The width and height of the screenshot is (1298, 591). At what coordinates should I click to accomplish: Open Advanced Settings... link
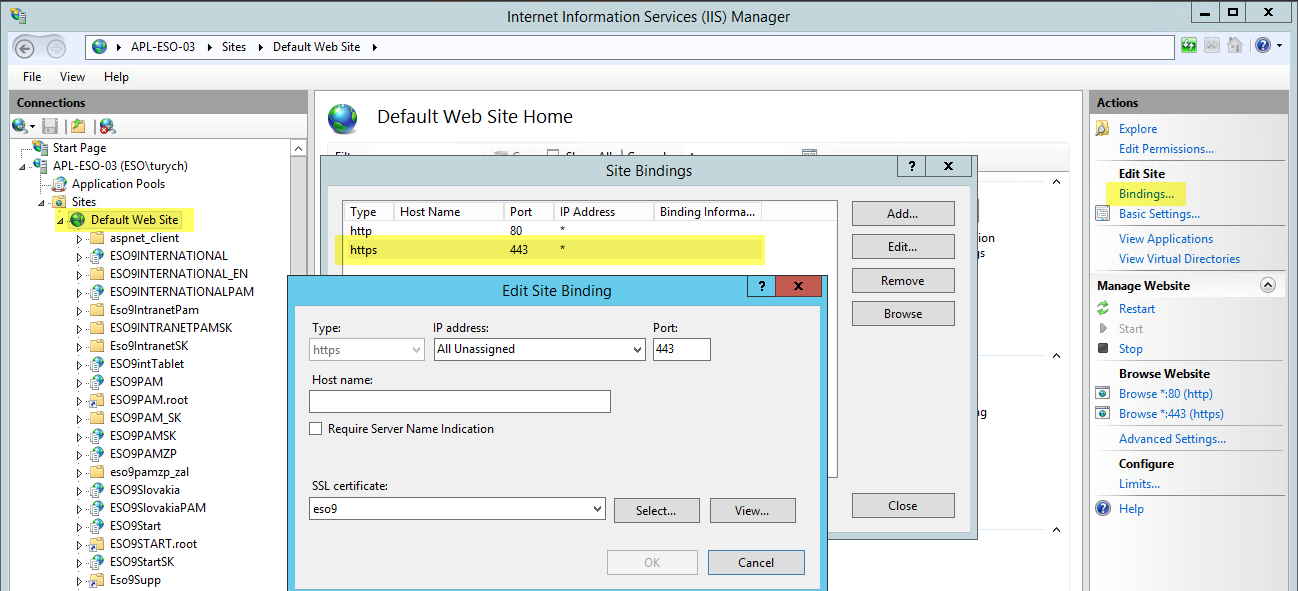coord(1172,439)
